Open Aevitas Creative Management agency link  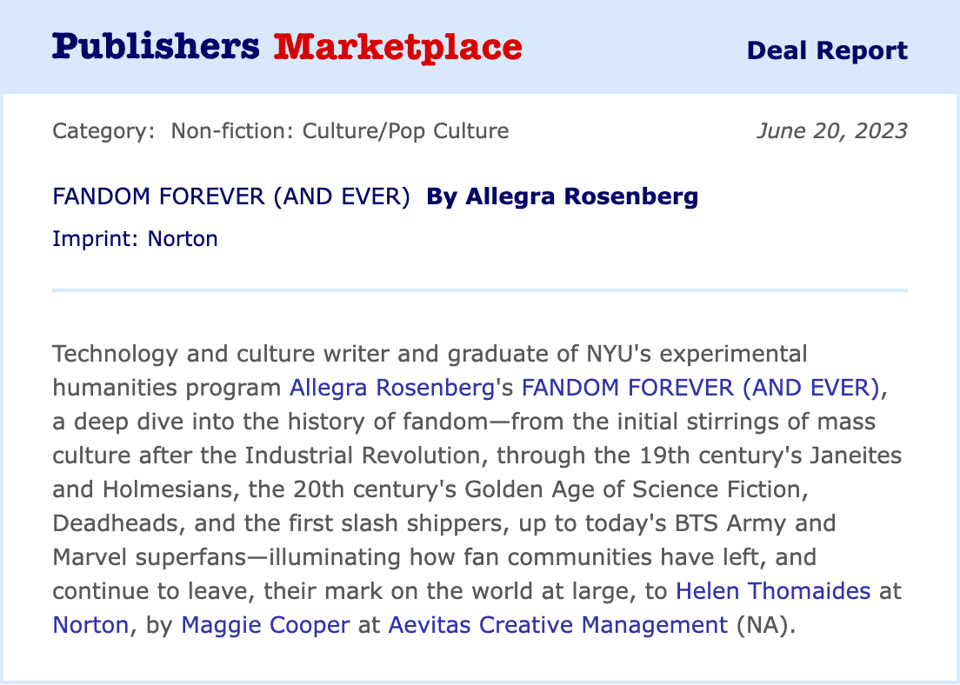tap(558, 625)
